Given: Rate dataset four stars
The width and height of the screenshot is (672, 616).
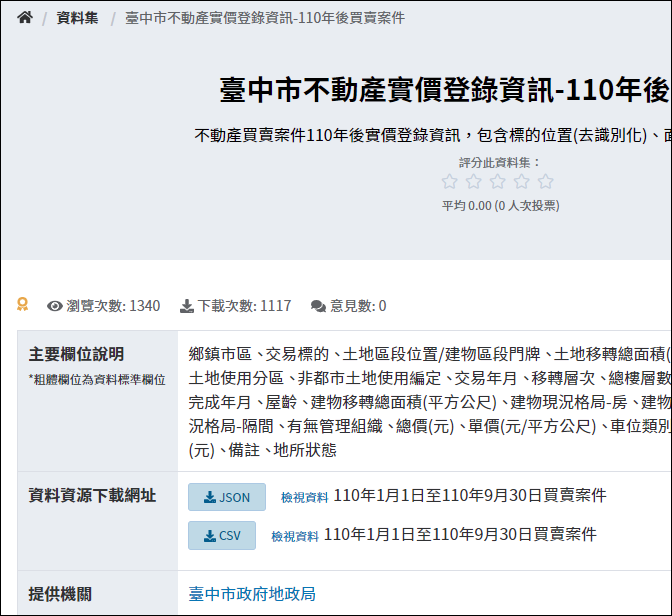Looking at the screenshot, I should (x=522, y=181).
